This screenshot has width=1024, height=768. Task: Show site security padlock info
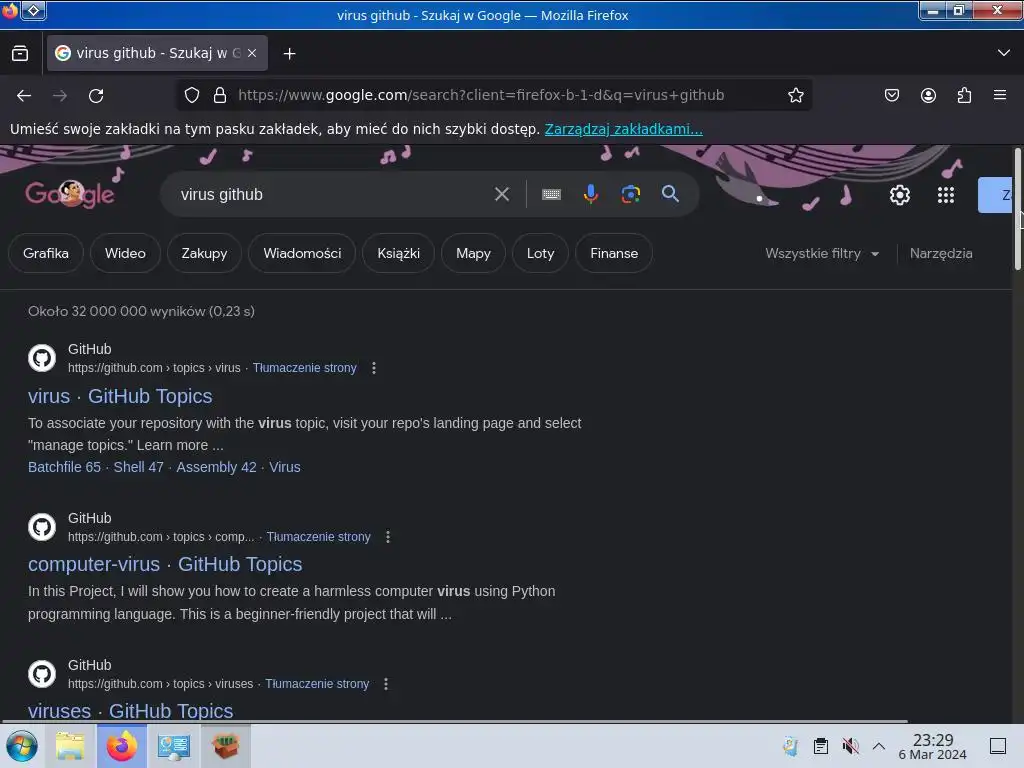pos(220,95)
